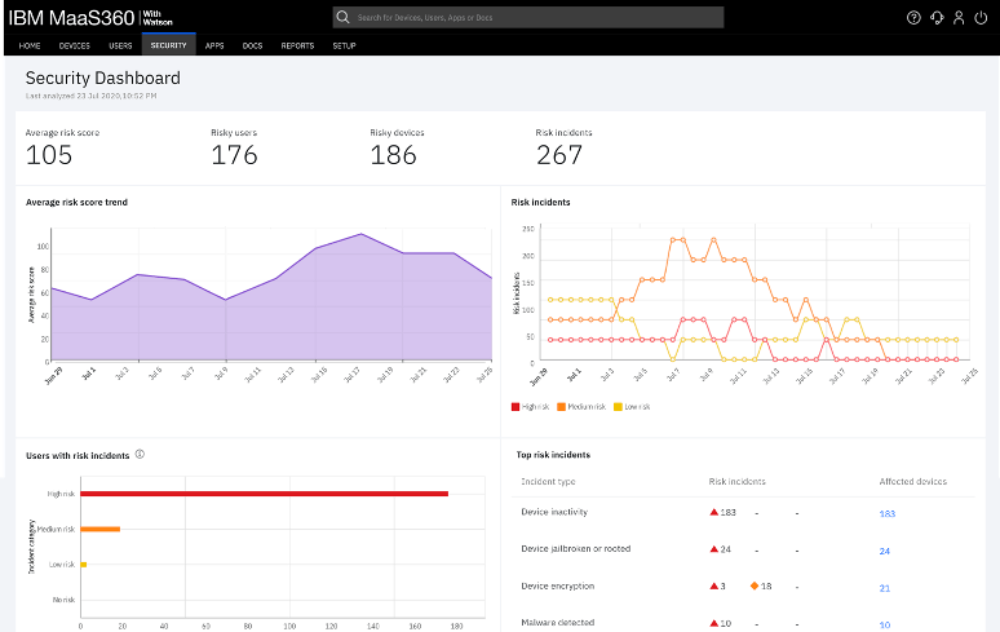Open the Devices menu tab
The image size is (1000, 632).
tap(74, 46)
